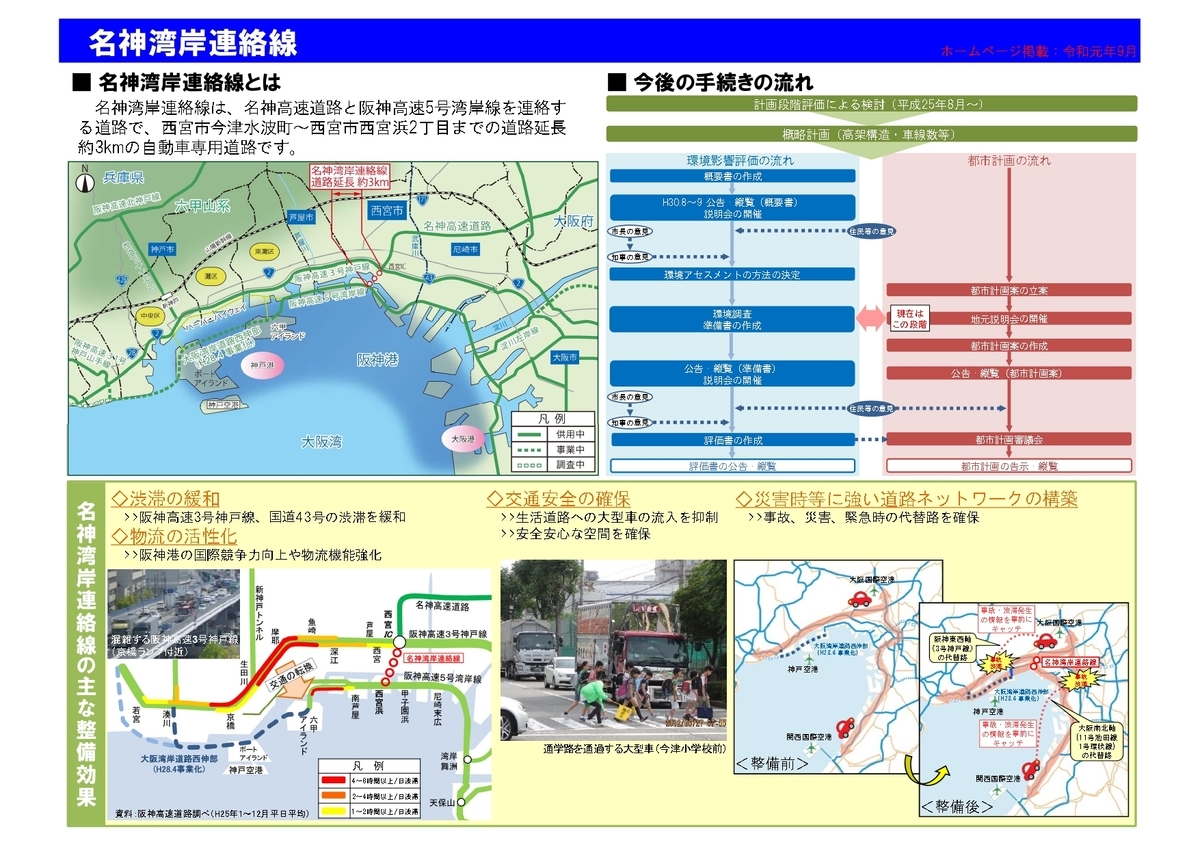
Task: Click the ◇物流の活性化 heading
Action: pyautogui.click(x=175, y=537)
